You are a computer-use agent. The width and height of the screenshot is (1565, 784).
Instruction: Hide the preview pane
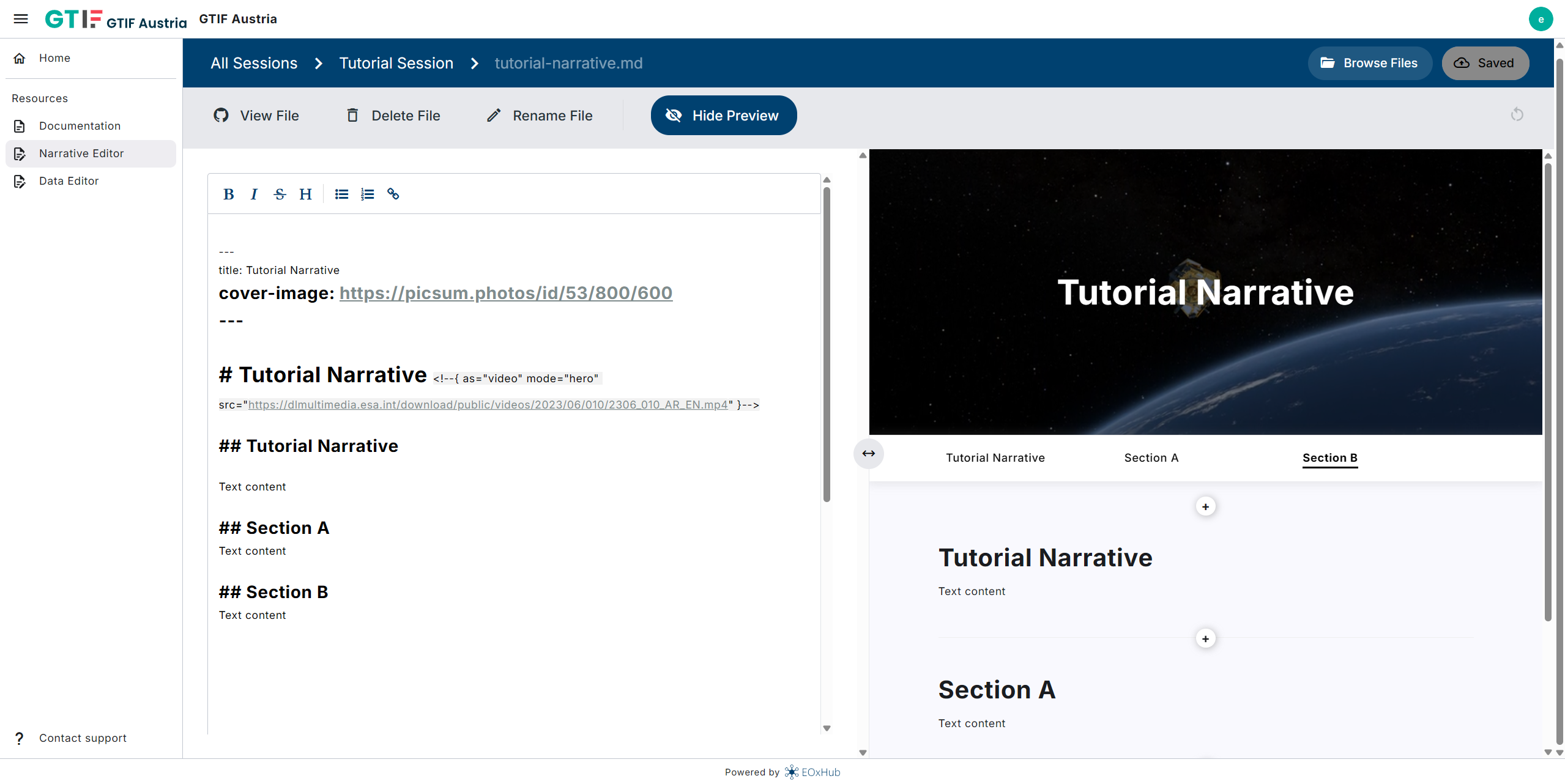coord(723,115)
